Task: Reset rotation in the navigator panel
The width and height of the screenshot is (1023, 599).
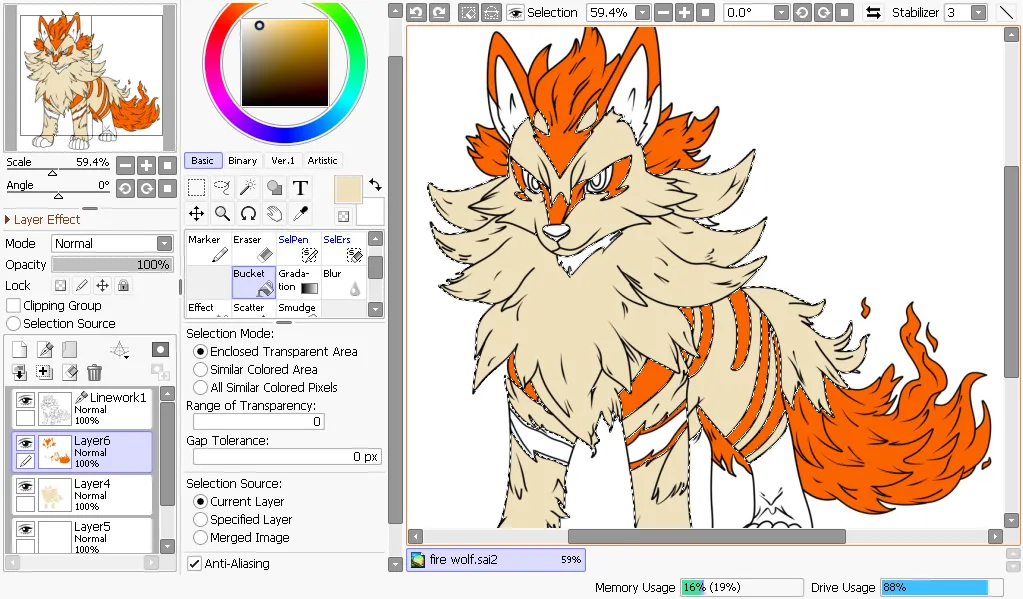Action: 168,189
